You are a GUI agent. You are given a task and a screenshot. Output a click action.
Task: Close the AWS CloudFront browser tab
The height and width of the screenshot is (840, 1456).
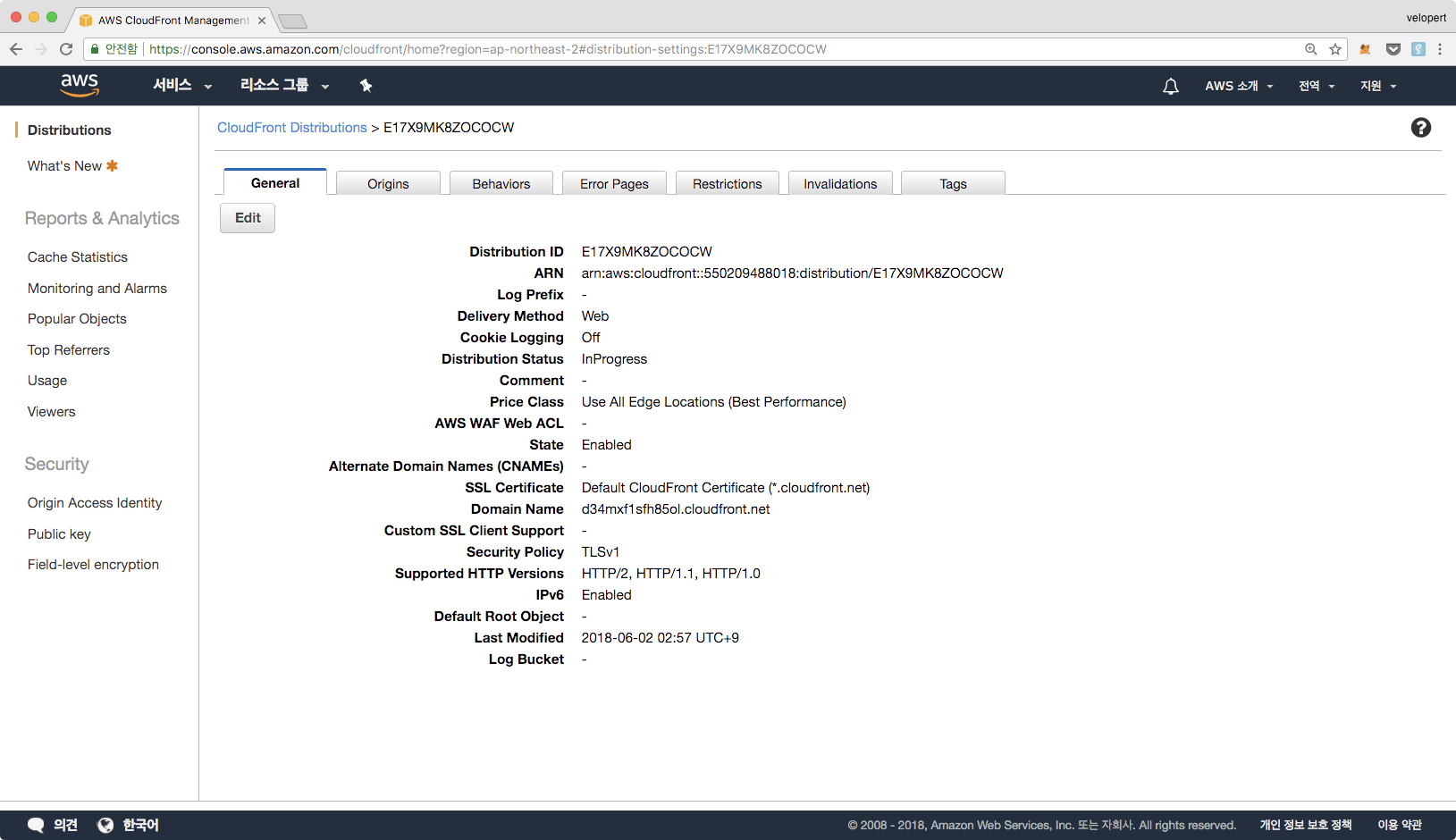click(262, 21)
